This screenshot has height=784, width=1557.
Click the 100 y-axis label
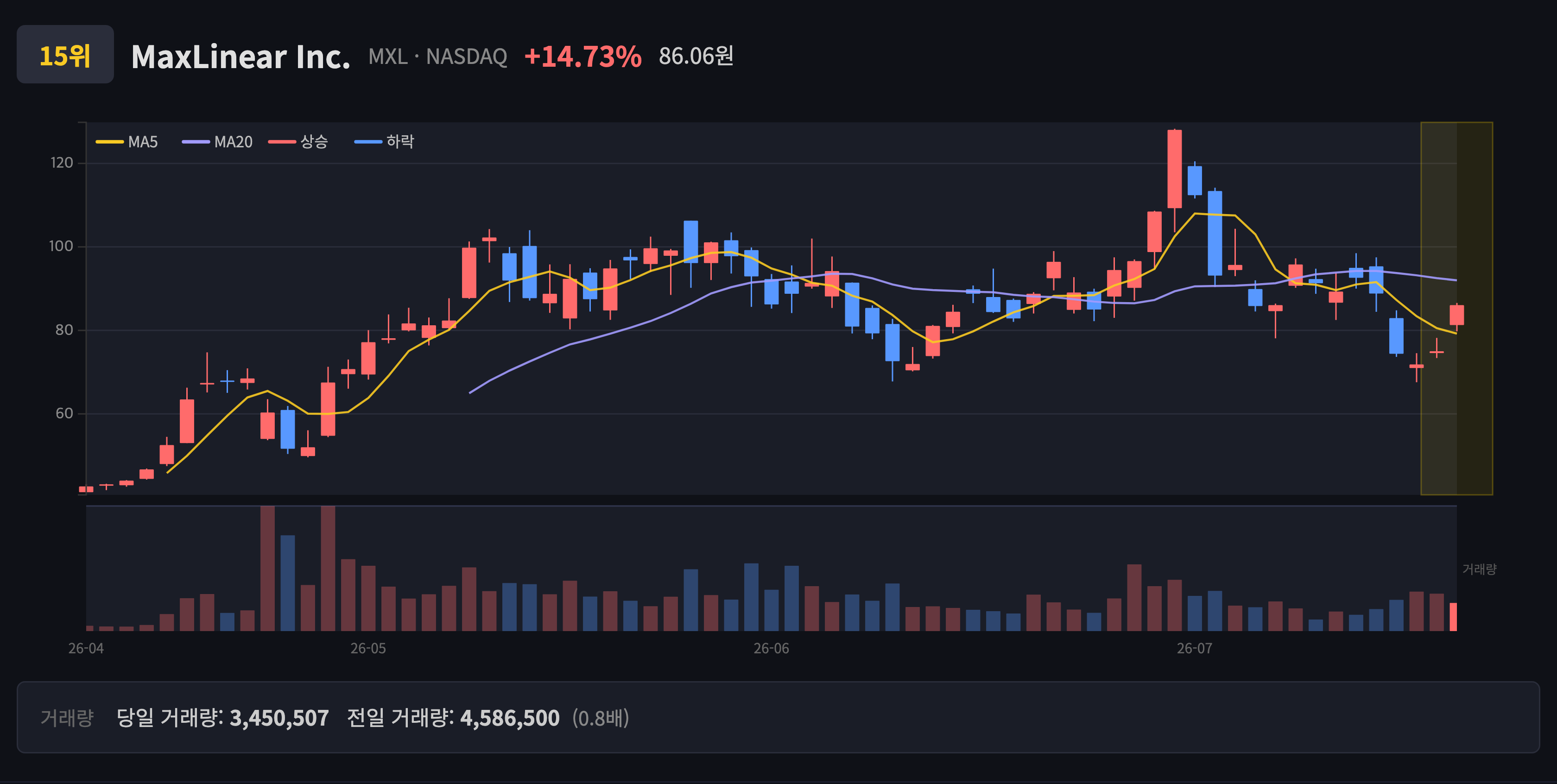click(61, 247)
